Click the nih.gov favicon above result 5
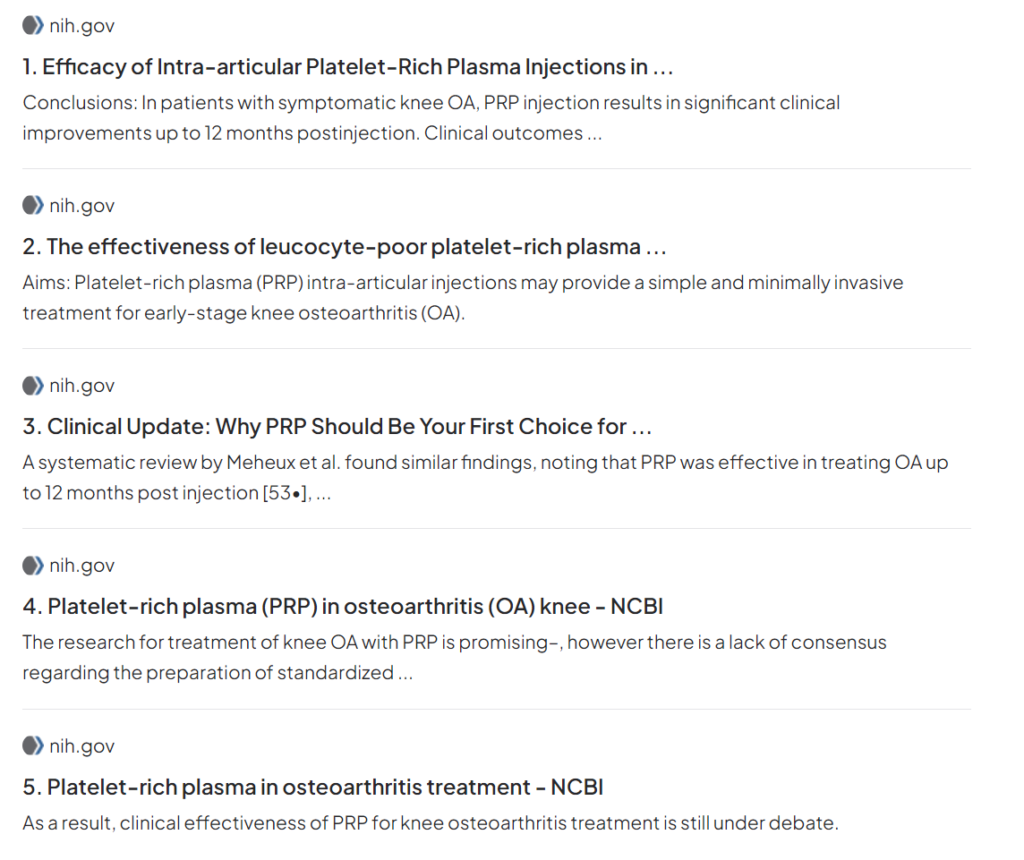The height and width of the screenshot is (860, 1024). [33, 746]
